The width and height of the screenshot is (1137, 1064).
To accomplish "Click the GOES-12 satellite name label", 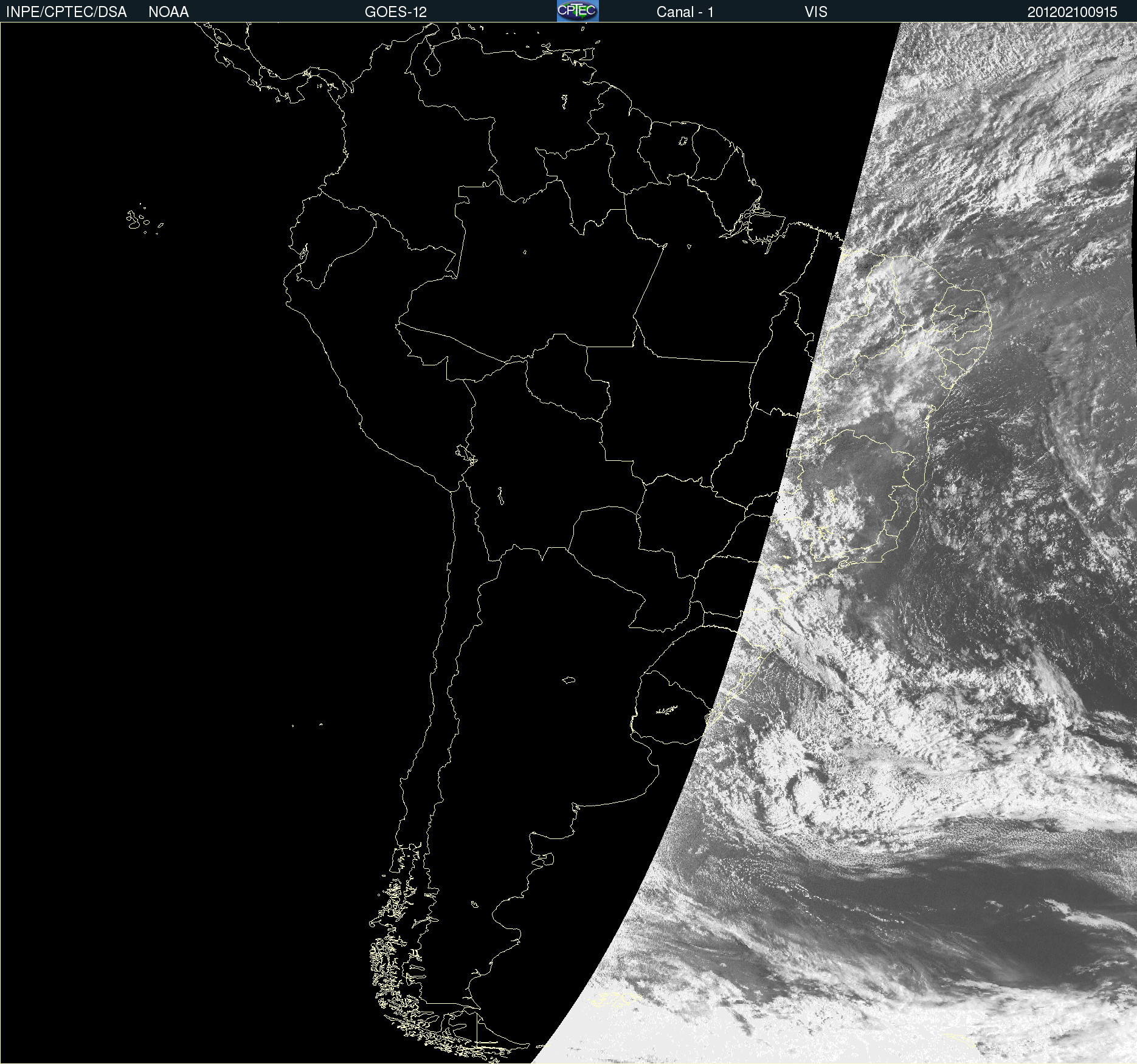I will pos(396,12).
